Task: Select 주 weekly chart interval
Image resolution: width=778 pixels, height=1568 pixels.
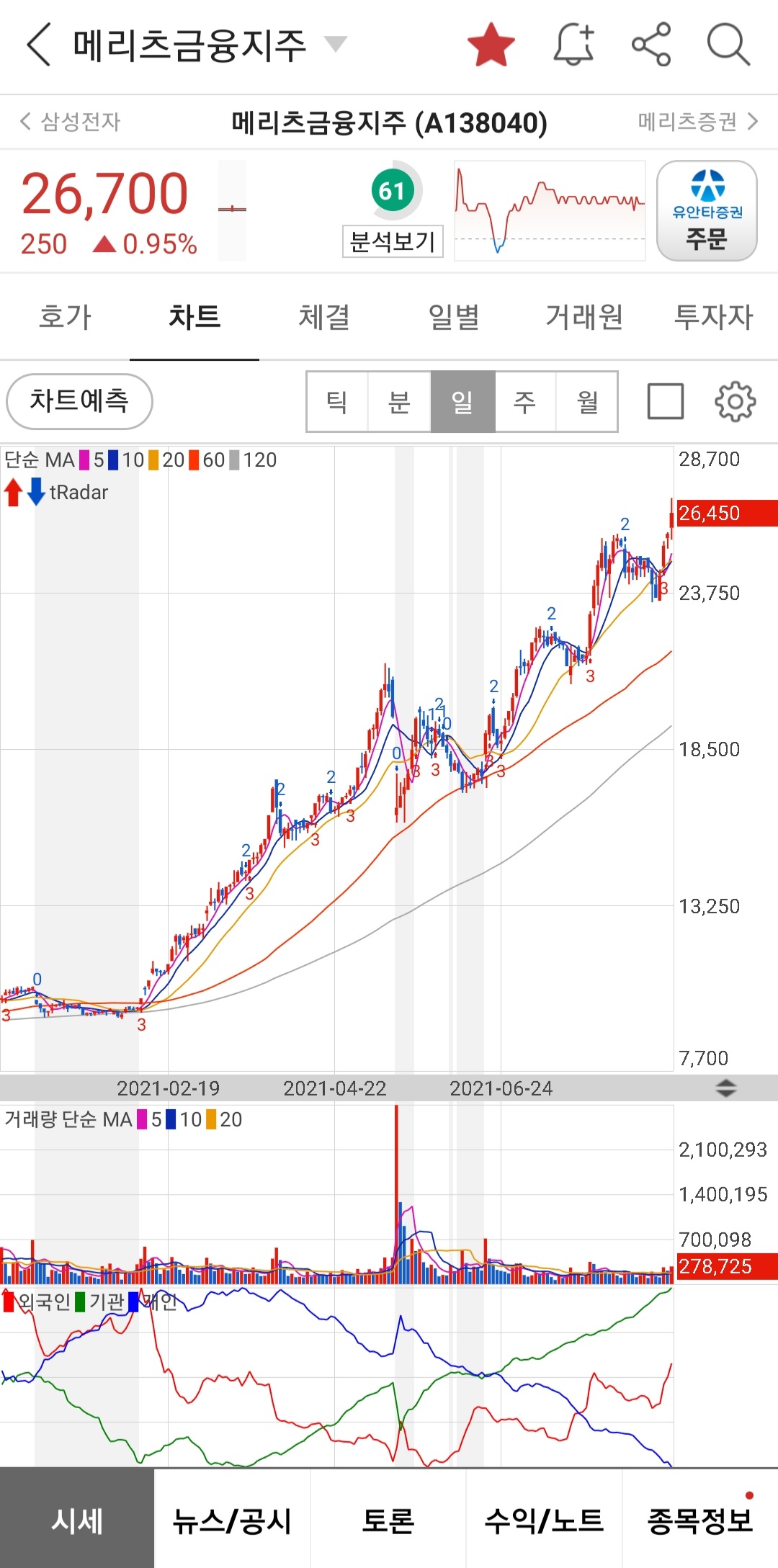Action: [x=525, y=402]
